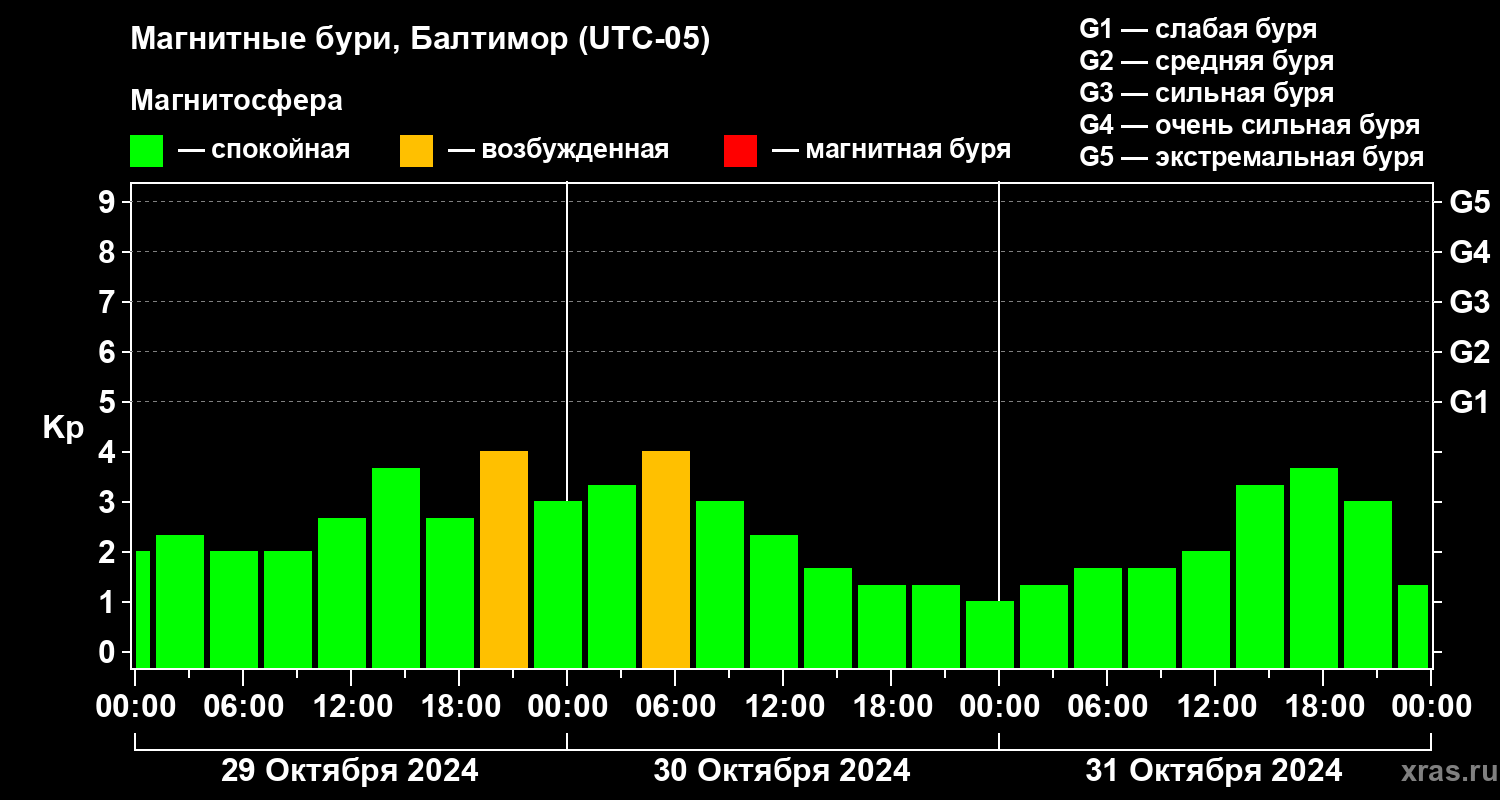Click the date label '29 Октября 2024'

(350, 771)
